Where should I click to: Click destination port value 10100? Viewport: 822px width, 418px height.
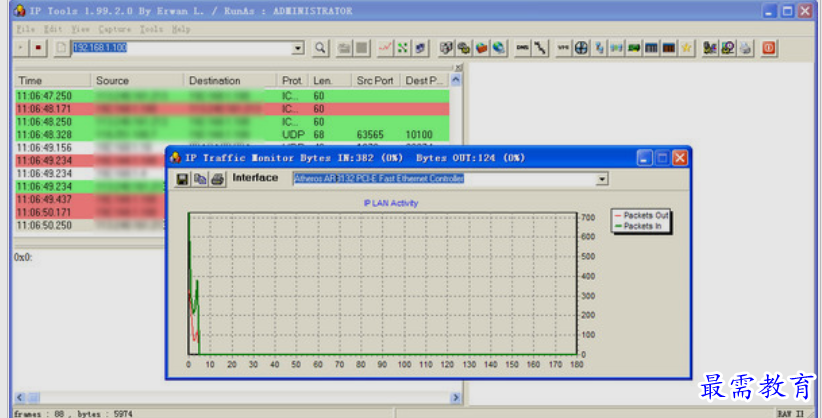[x=419, y=135]
